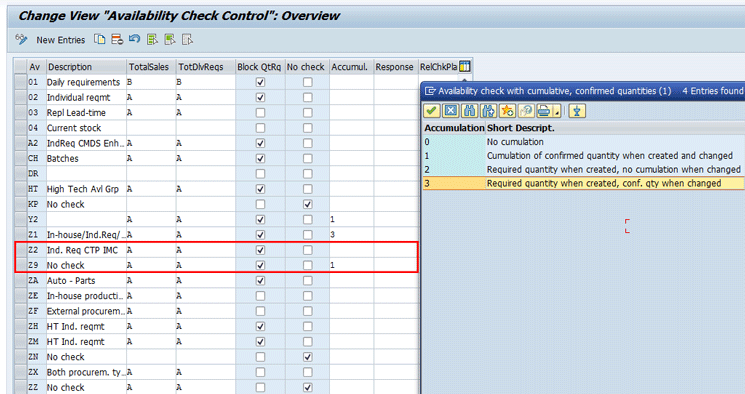745x394 pixels.
Task: Click the 'Auto - Parts' description cell
Action: coord(86,280)
